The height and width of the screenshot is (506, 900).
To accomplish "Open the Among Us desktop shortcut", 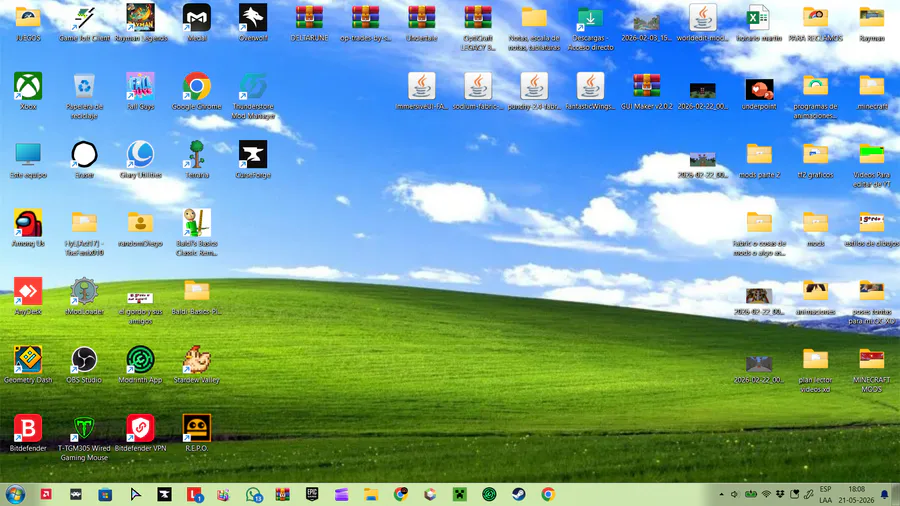I will click(28, 228).
